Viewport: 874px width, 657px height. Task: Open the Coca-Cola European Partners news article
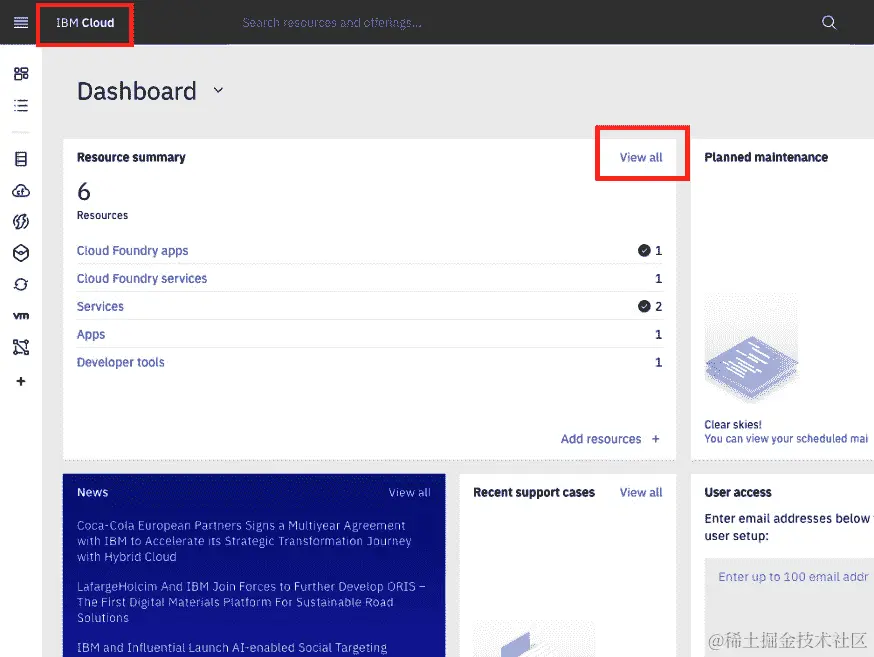tap(244, 541)
